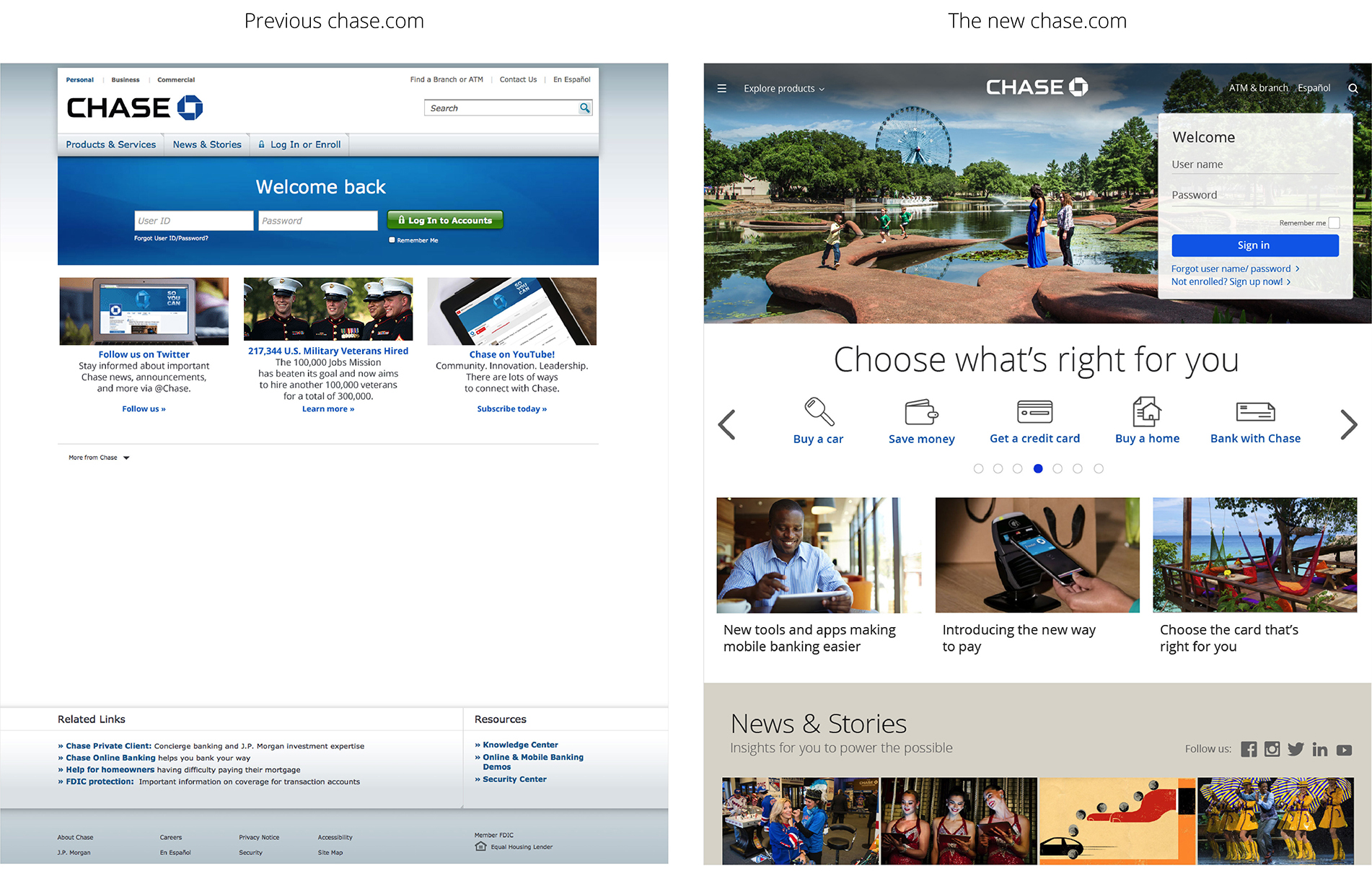Viewport: 1372px width, 871px height.
Task: Check Remember me on new Welcome panel
Action: tap(1334, 223)
